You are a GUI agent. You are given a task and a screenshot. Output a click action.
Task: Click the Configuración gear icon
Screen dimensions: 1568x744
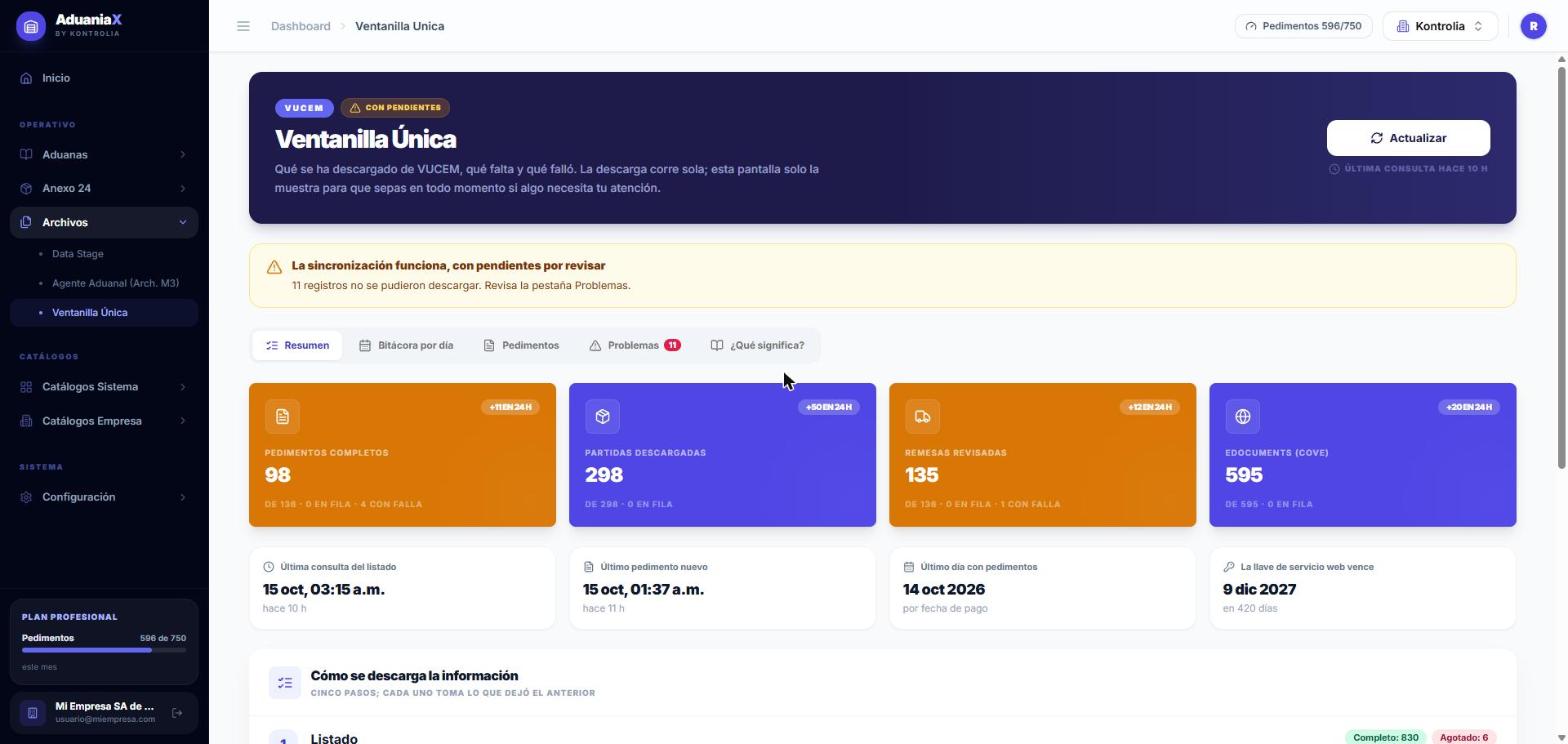pyautogui.click(x=27, y=497)
